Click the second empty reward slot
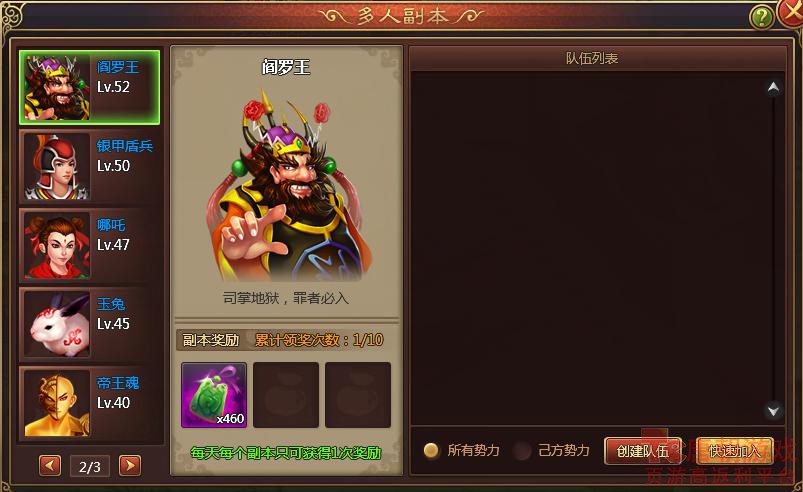This screenshot has width=803, height=492. tap(286, 395)
